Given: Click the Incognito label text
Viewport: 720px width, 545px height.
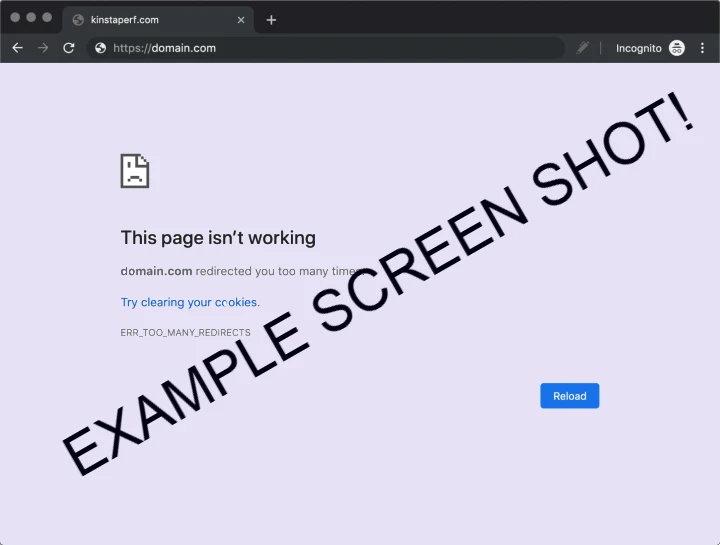Looking at the screenshot, I should [638, 48].
